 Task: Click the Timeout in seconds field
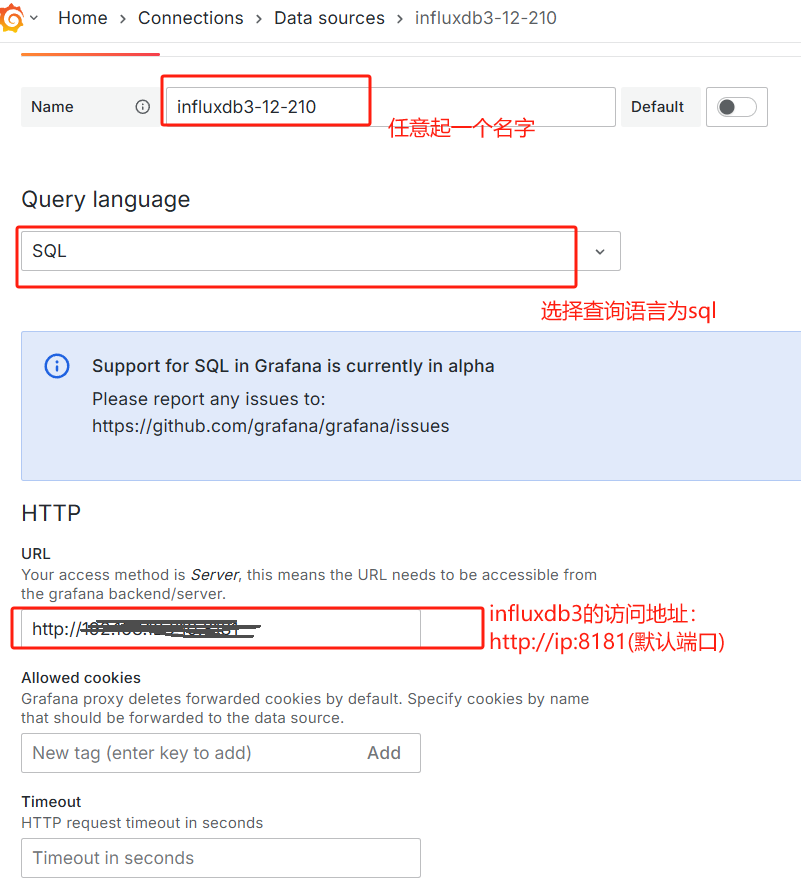tap(221, 858)
